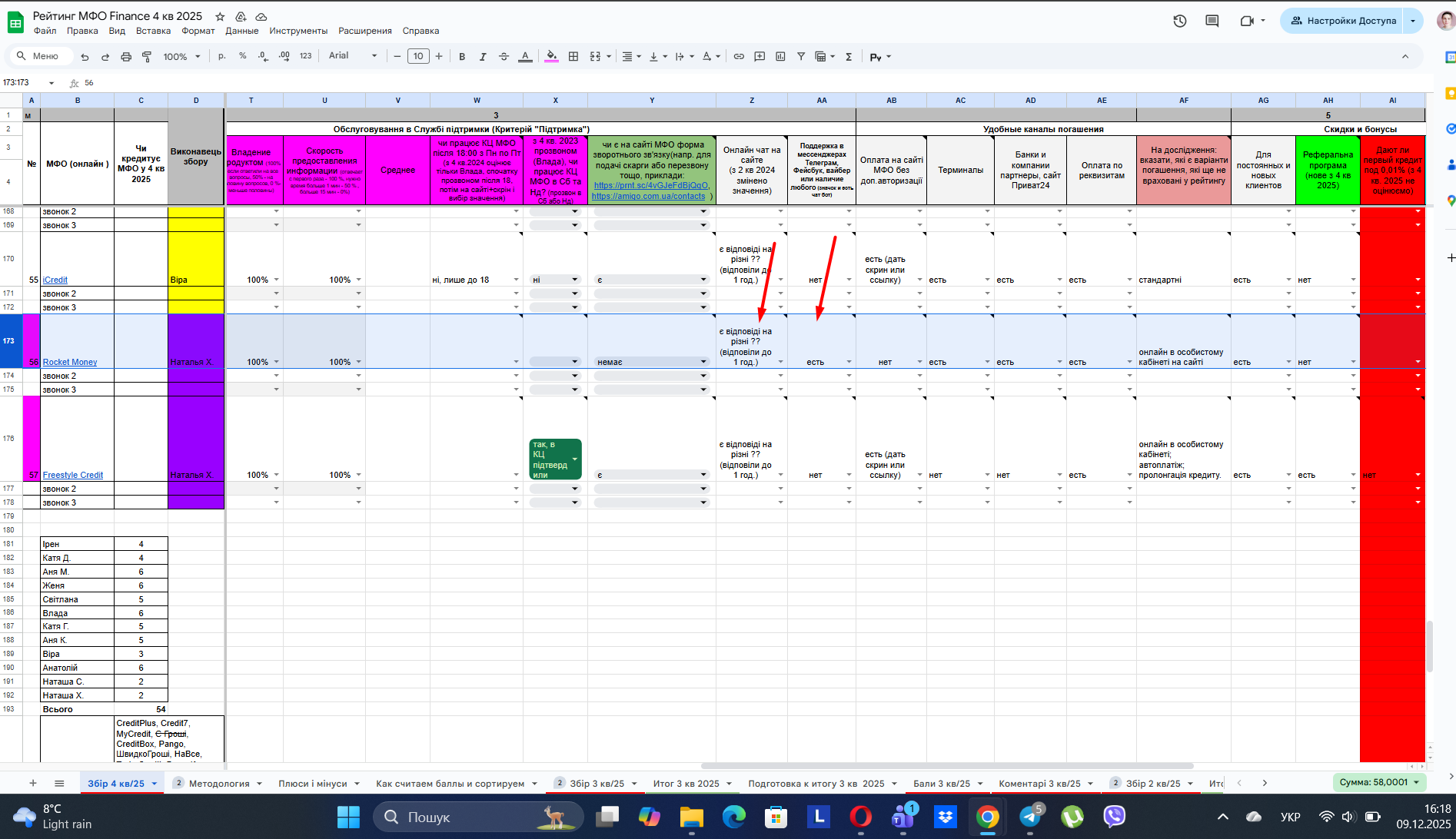Viewport: 1456px width, 839px height.
Task: Show all comments panel
Action: point(1212,21)
